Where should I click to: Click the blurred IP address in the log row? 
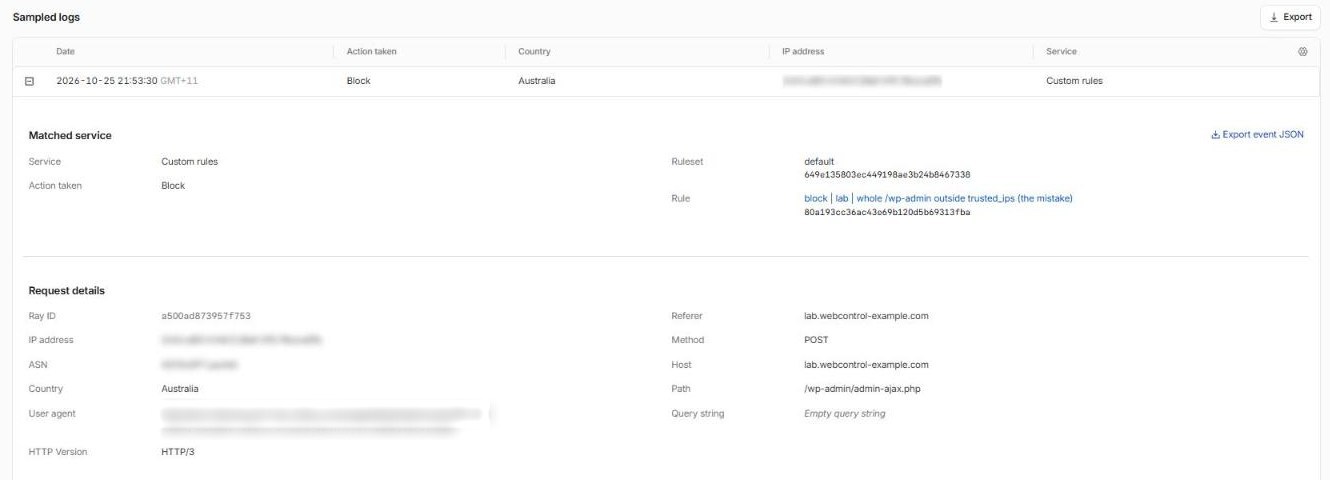pos(862,81)
